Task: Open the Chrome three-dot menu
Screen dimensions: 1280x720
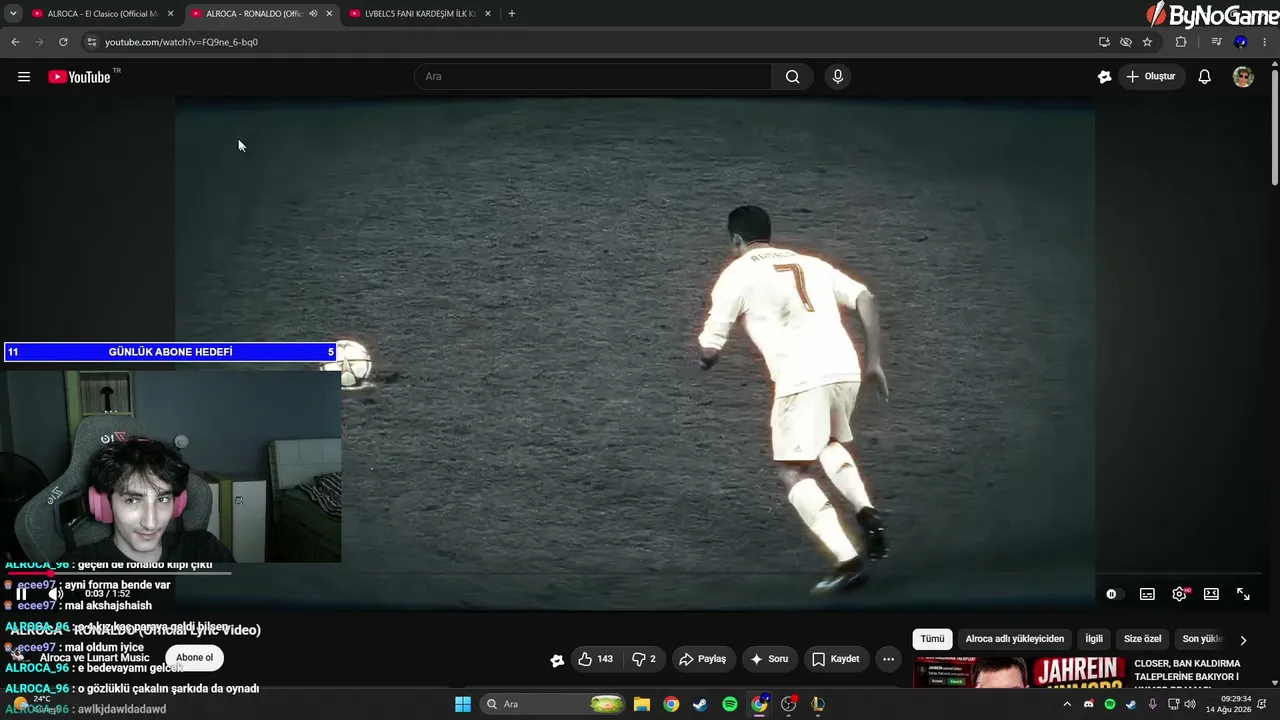Action: click(x=1265, y=42)
